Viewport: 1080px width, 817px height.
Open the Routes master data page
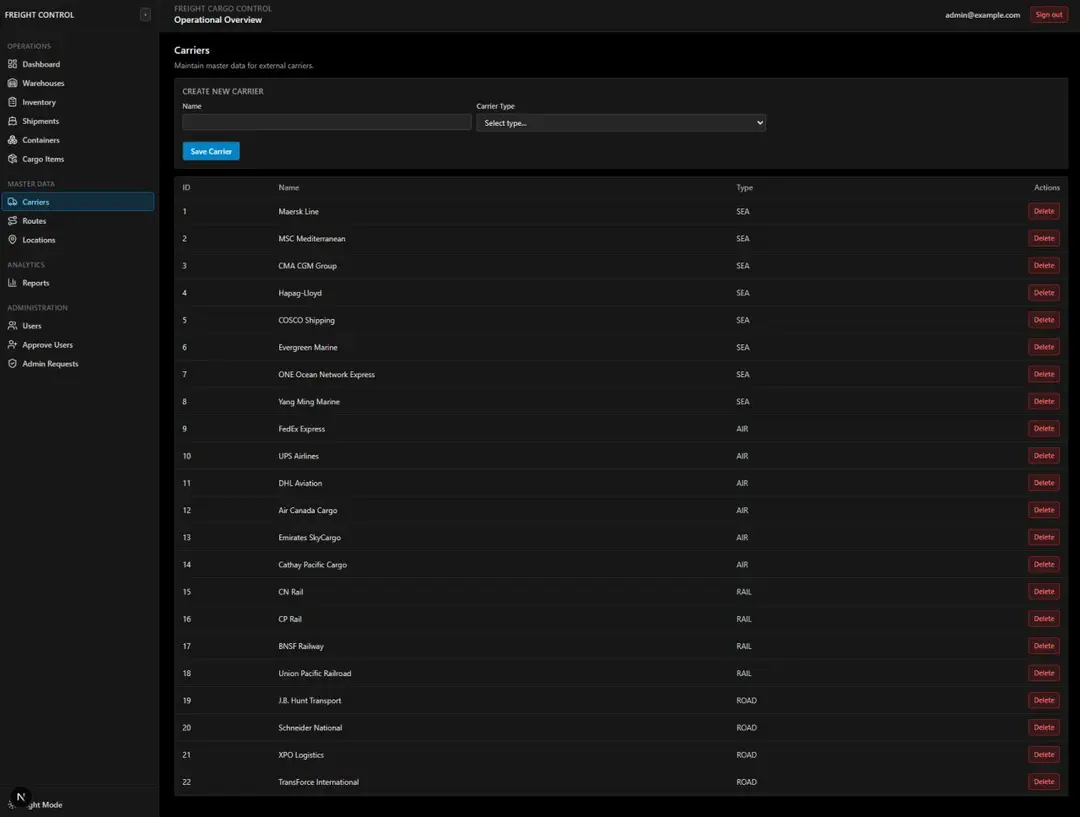[x=77, y=220]
